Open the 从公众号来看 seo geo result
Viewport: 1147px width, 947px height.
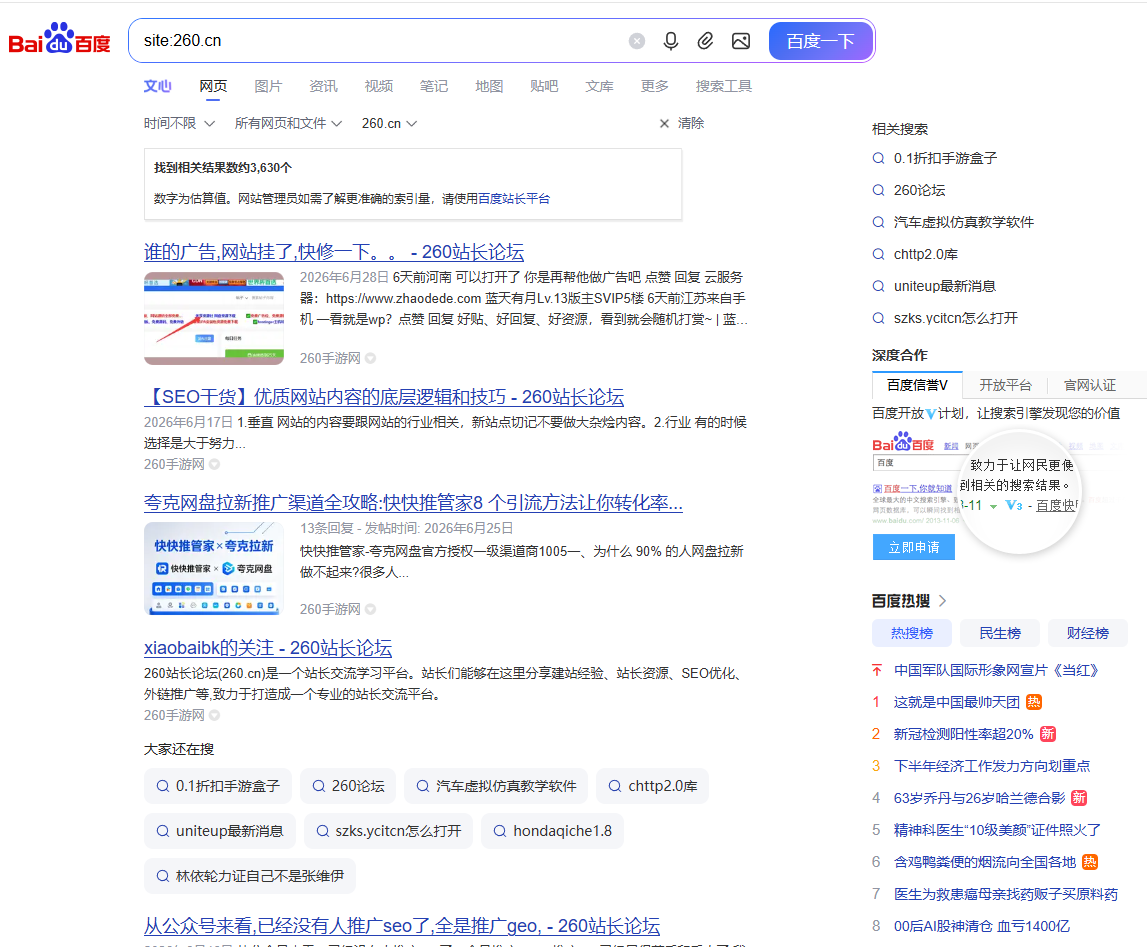[402, 926]
